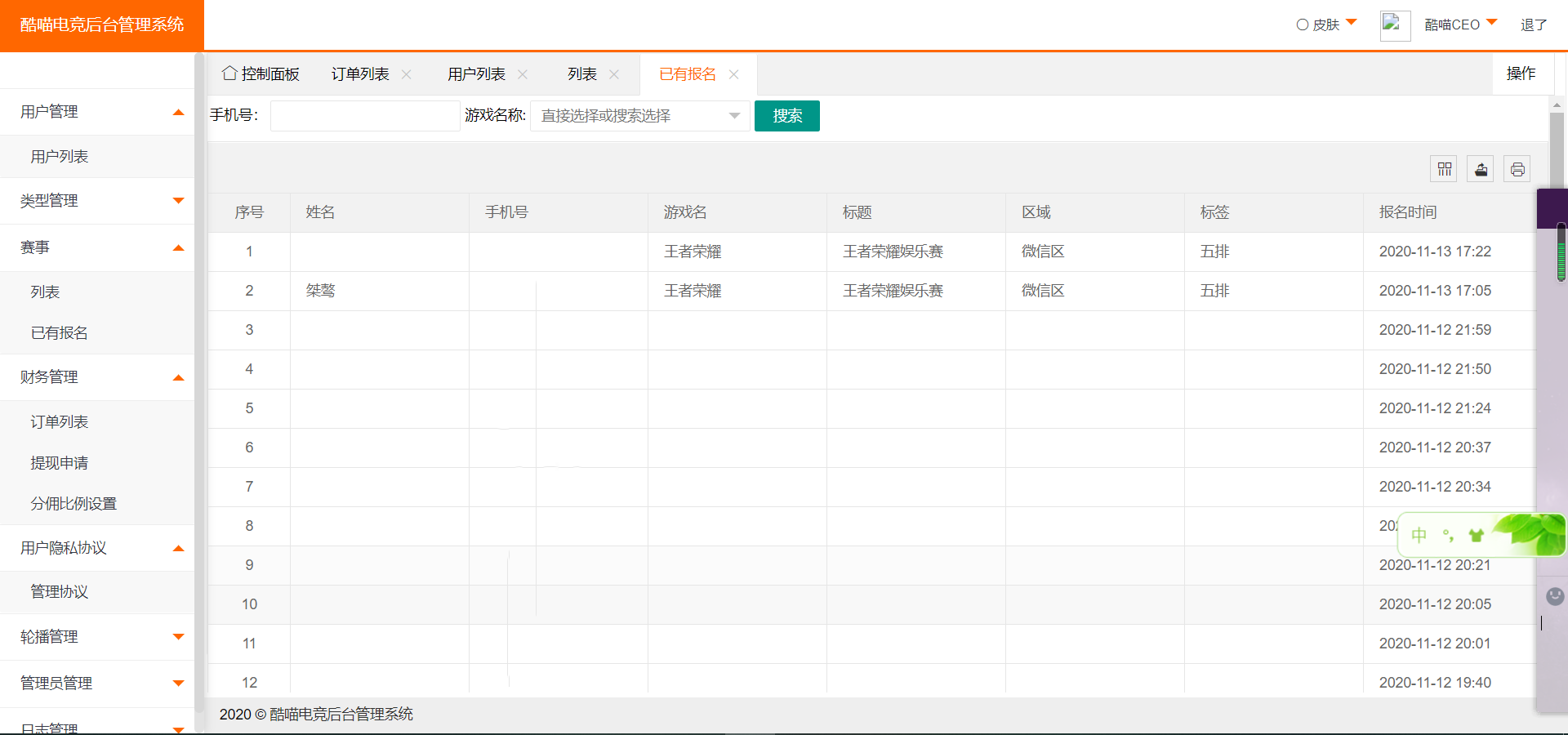Close the 订单列表 tab
This screenshot has width=1568, height=735.
(x=407, y=74)
